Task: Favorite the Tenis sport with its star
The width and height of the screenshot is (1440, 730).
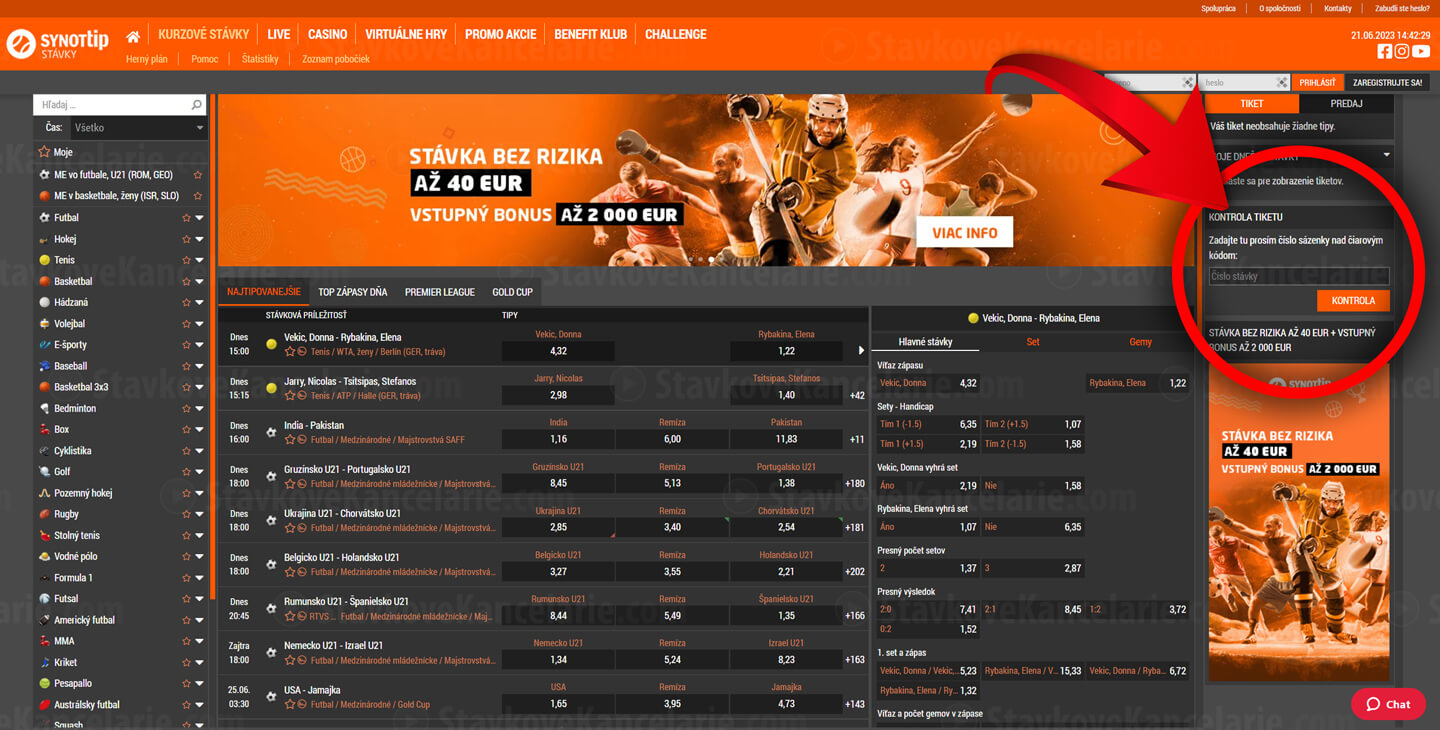Action: 186,260
